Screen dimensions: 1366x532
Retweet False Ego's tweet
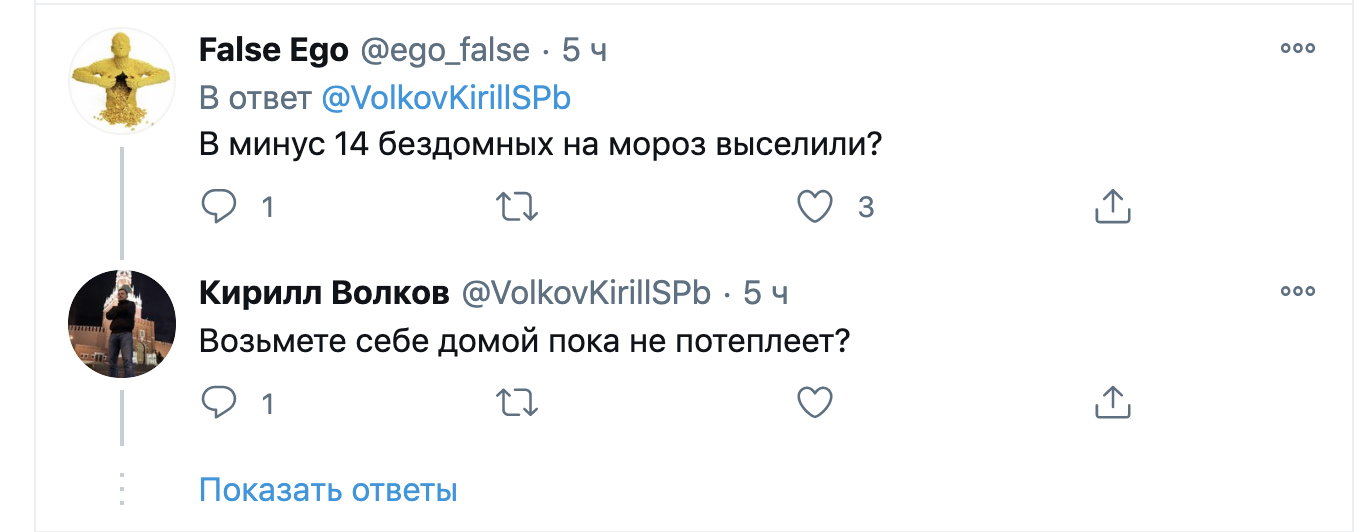tap(518, 207)
